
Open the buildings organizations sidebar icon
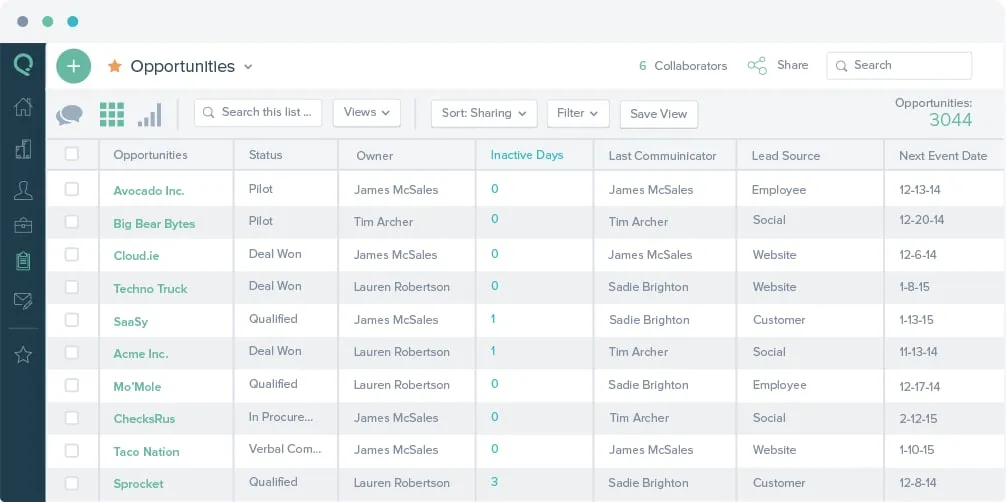tap(23, 150)
